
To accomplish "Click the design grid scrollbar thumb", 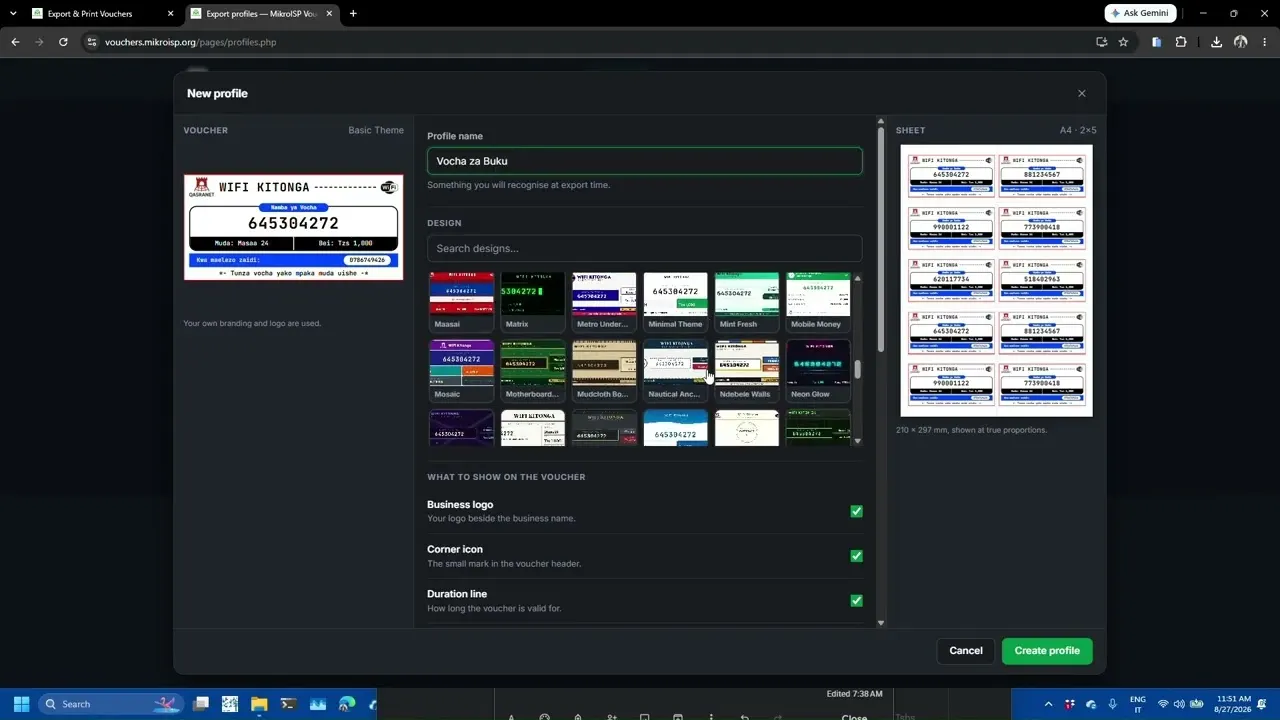I will tap(858, 369).
